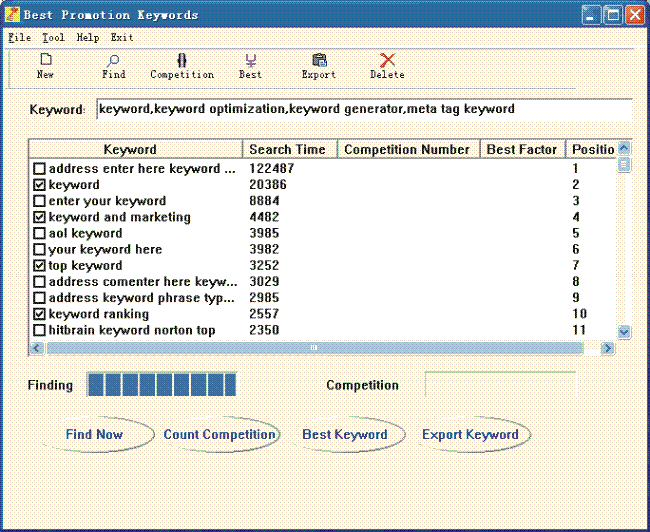The image size is (650, 532).
Task: Sort by Search Time column header
Action: 290,149
